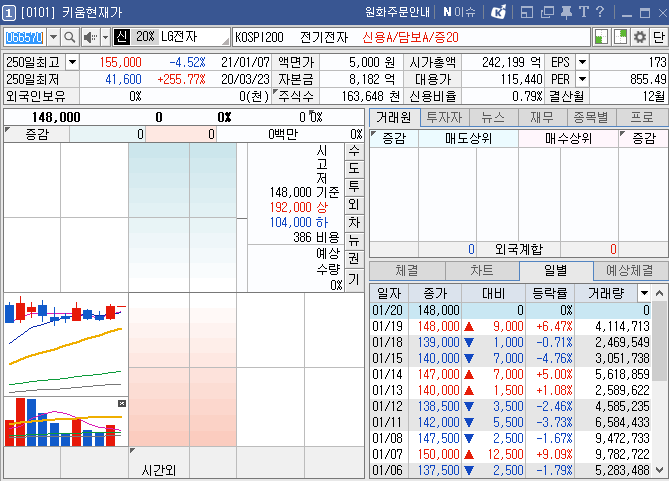Screen dimensions: 669x481
Task: Click the 외 side button
Action: click(354, 204)
